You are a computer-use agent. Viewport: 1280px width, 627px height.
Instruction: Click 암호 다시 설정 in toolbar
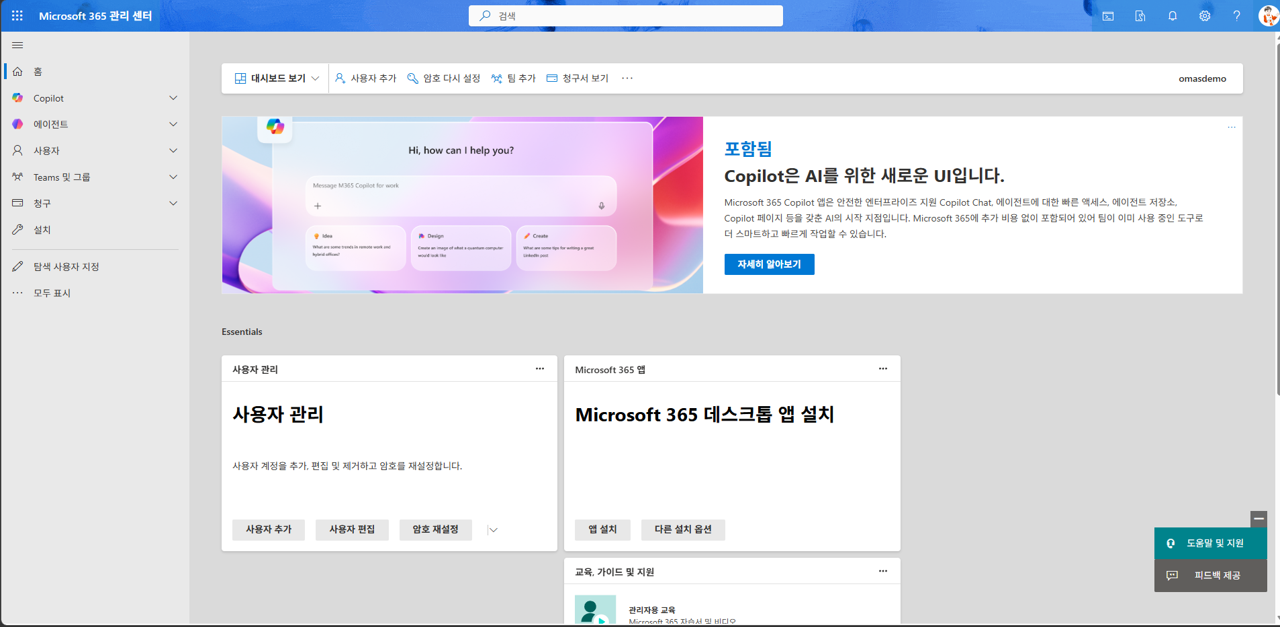pos(443,78)
